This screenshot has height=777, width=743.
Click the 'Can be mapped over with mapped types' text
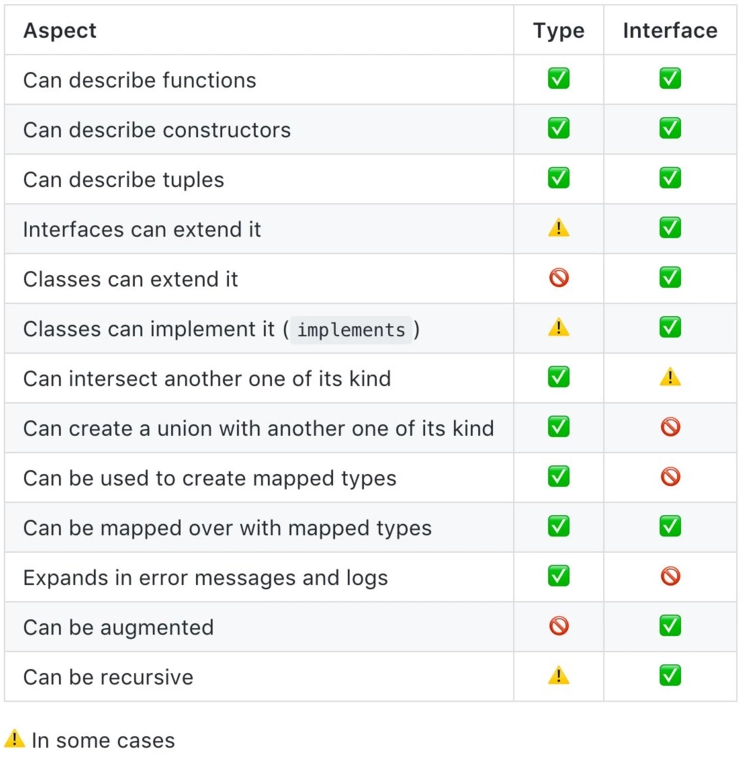[x=228, y=528]
